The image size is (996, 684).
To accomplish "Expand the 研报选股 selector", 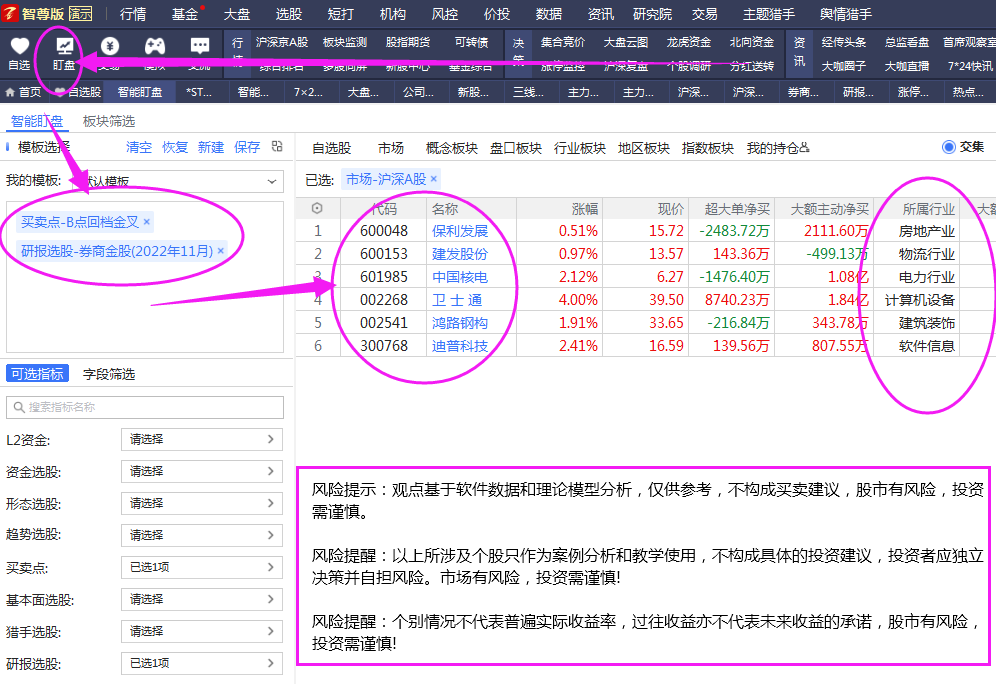I will click(x=202, y=663).
